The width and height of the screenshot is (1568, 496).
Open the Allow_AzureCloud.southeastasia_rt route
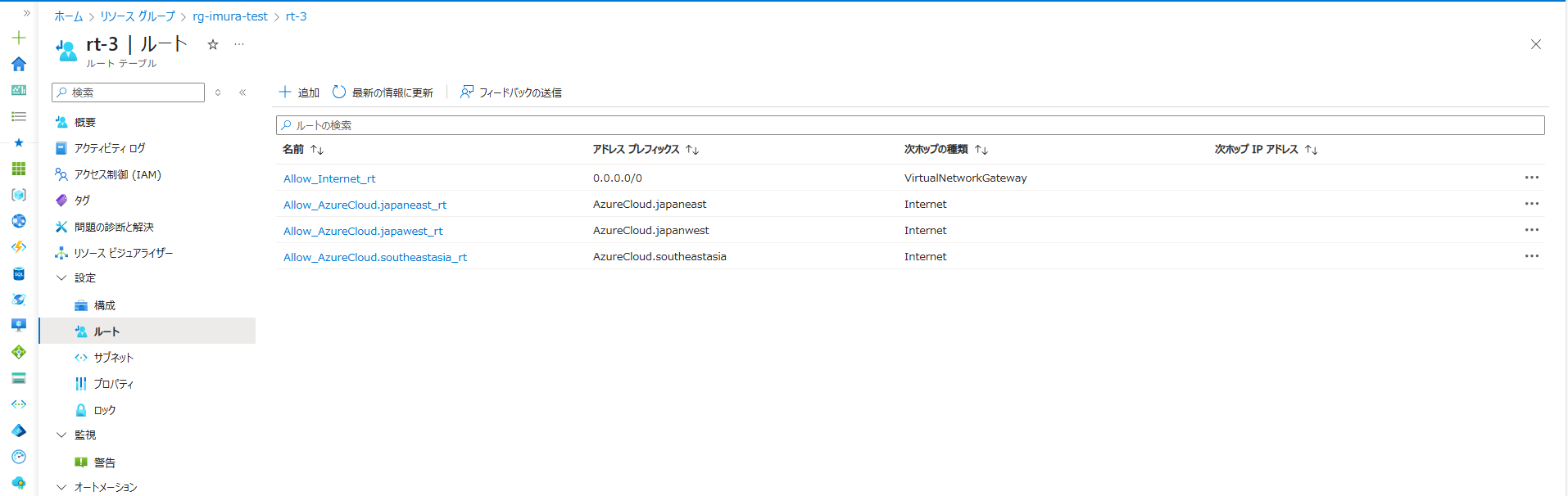click(375, 257)
